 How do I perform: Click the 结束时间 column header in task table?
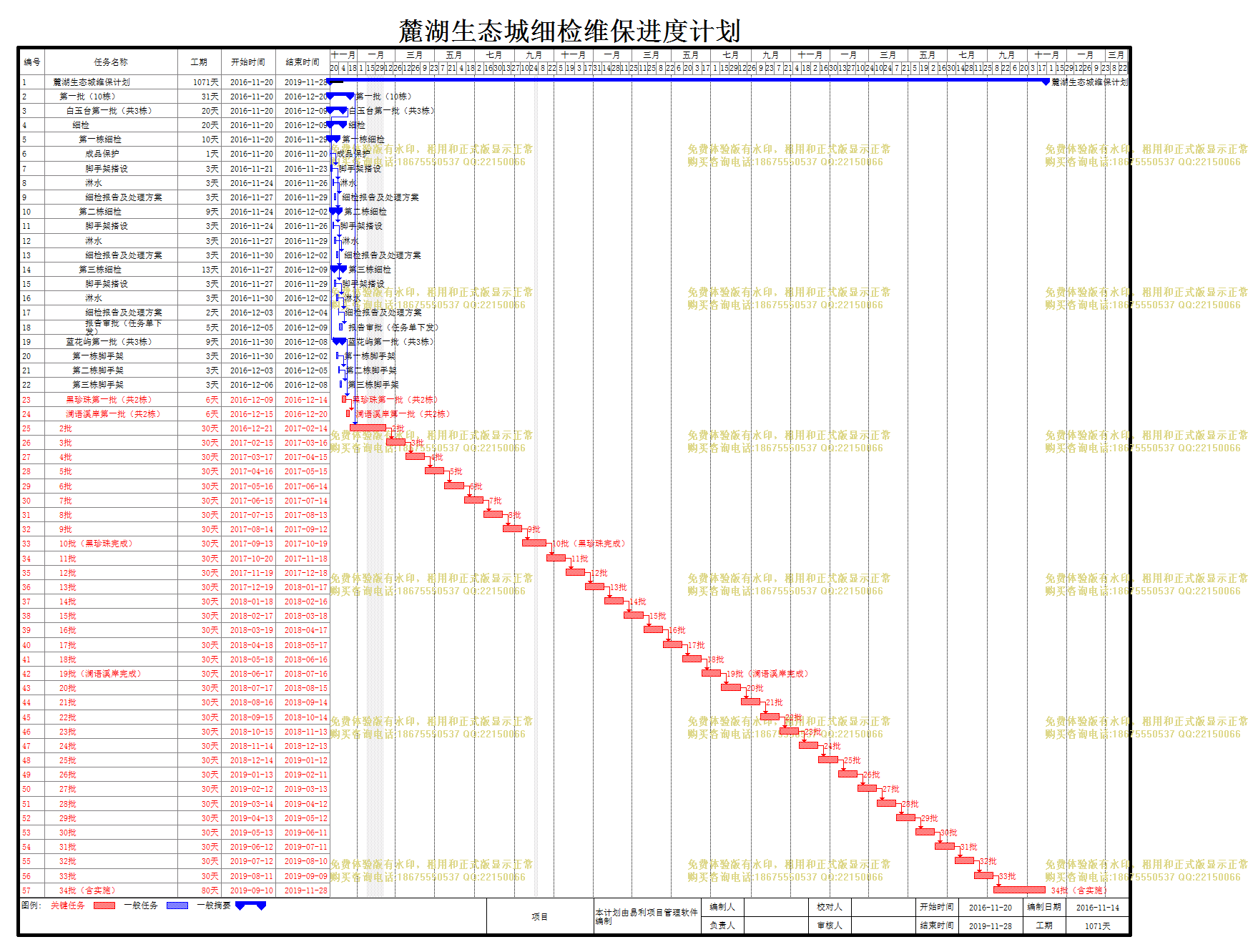pos(303,62)
